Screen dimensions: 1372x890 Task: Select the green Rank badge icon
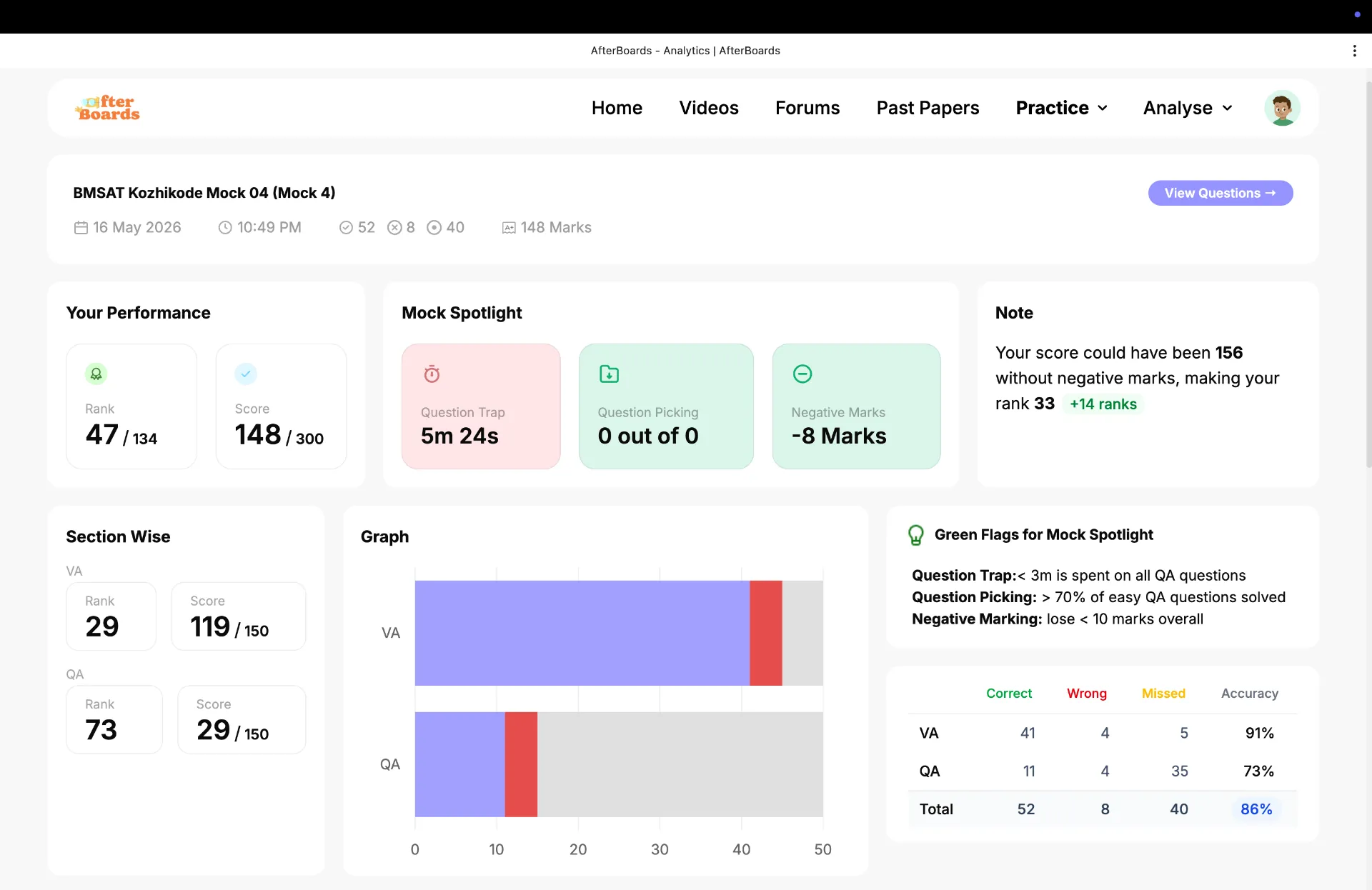point(96,374)
